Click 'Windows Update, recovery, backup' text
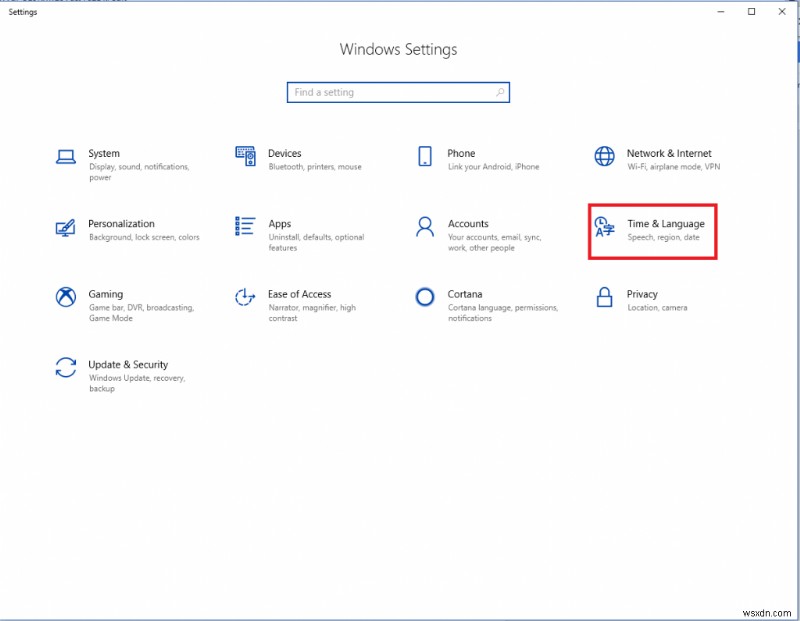Screen dimensions: 800x621 137,383
